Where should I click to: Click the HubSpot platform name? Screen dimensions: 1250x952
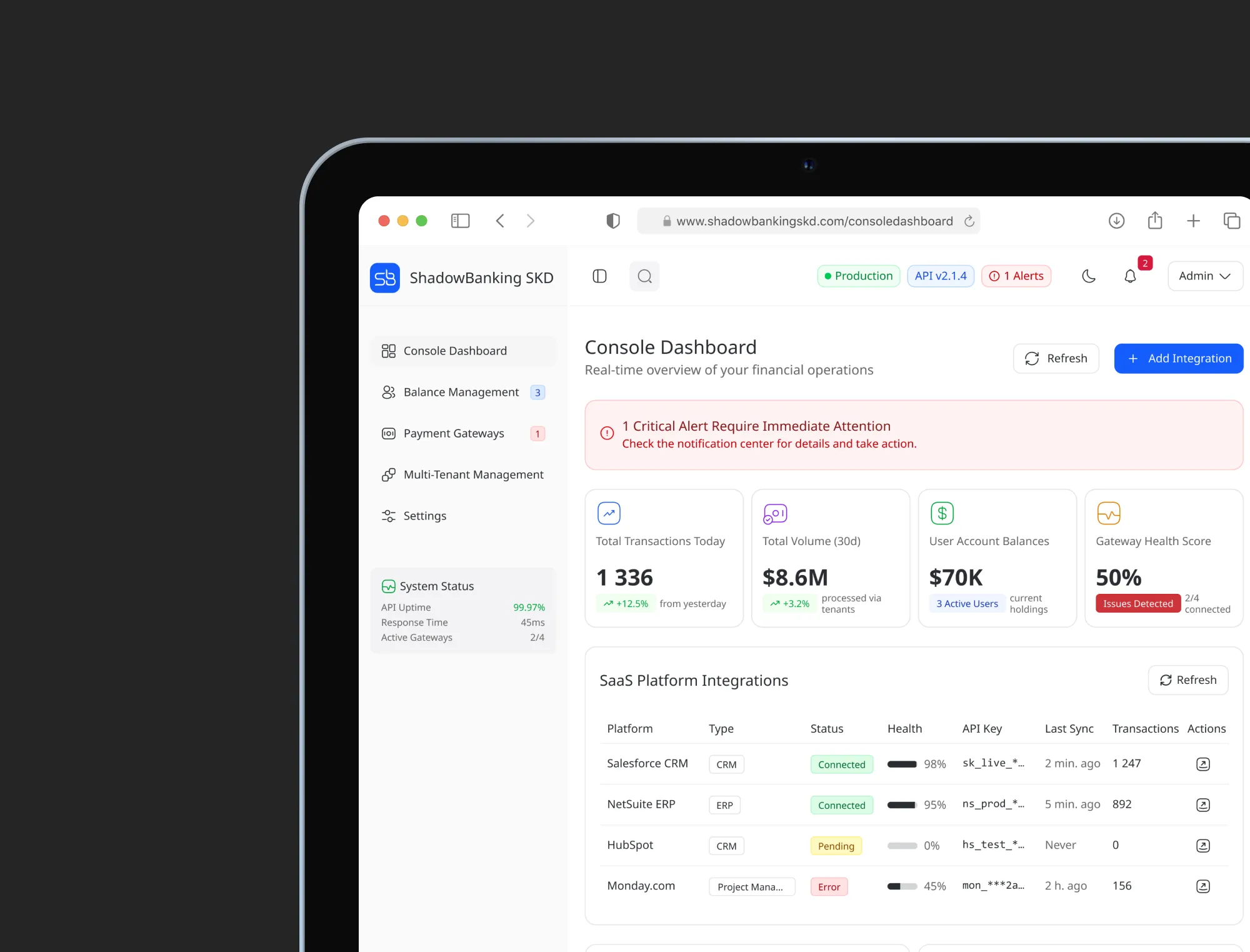coord(629,844)
